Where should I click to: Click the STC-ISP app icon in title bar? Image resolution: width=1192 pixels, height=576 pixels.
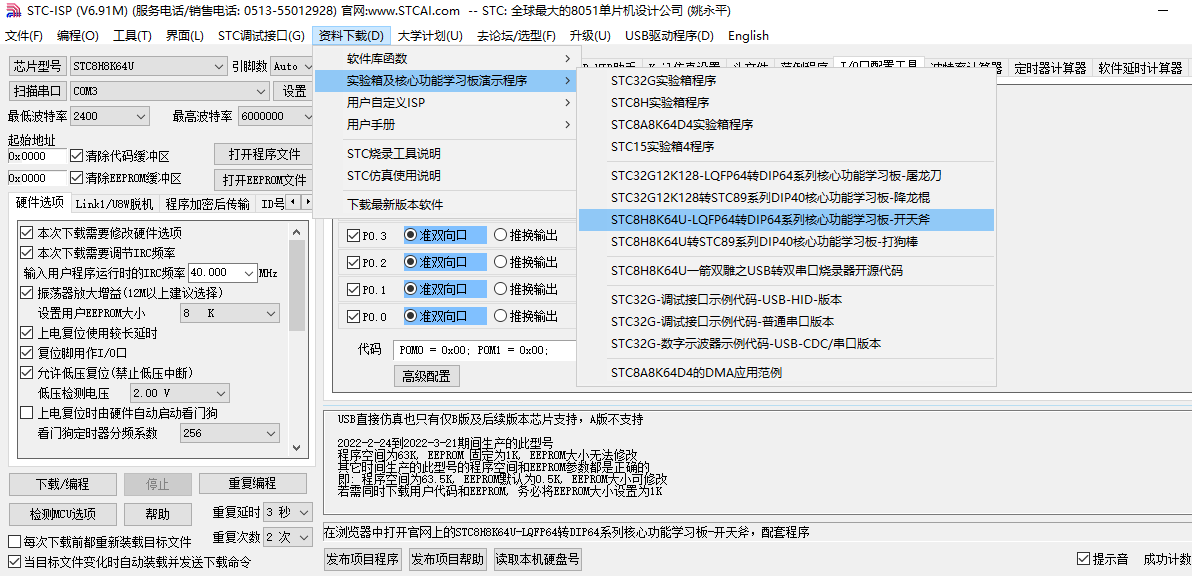click(x=13, y=11)
